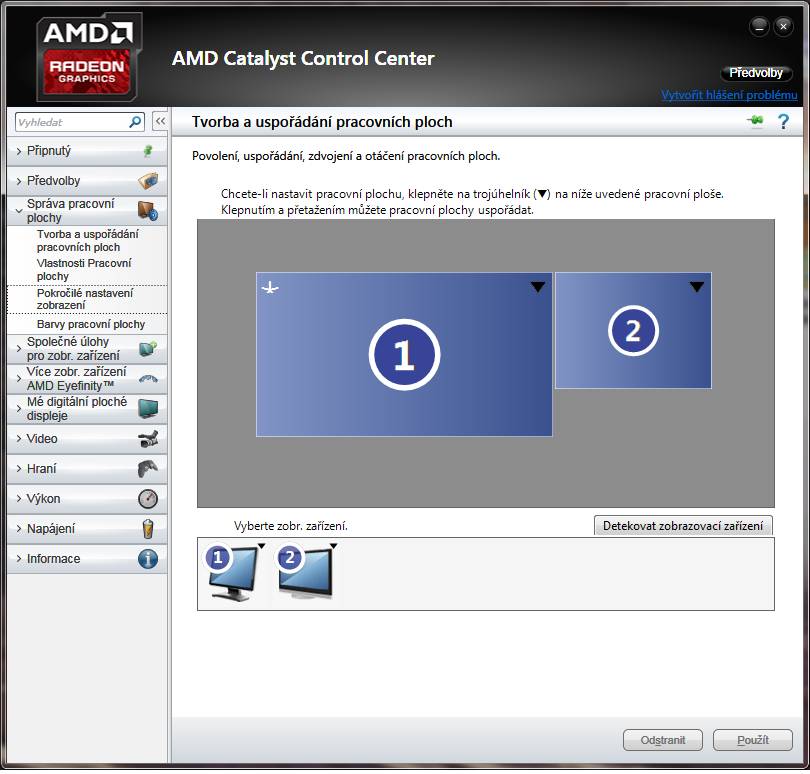
Task: Click the Použít button
Action: [753, 740]
